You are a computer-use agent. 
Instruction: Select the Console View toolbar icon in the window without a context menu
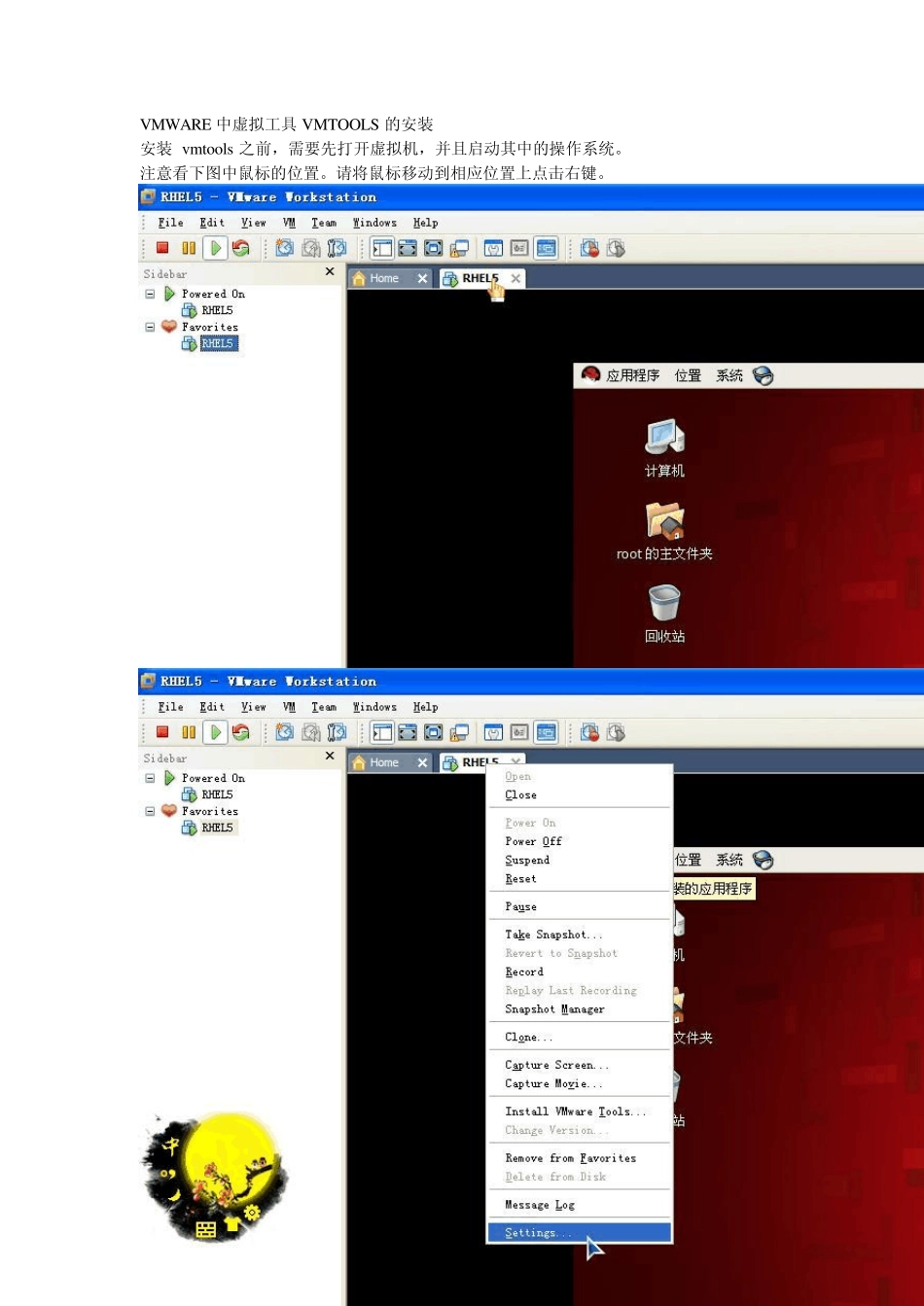[x=547, y=248]
